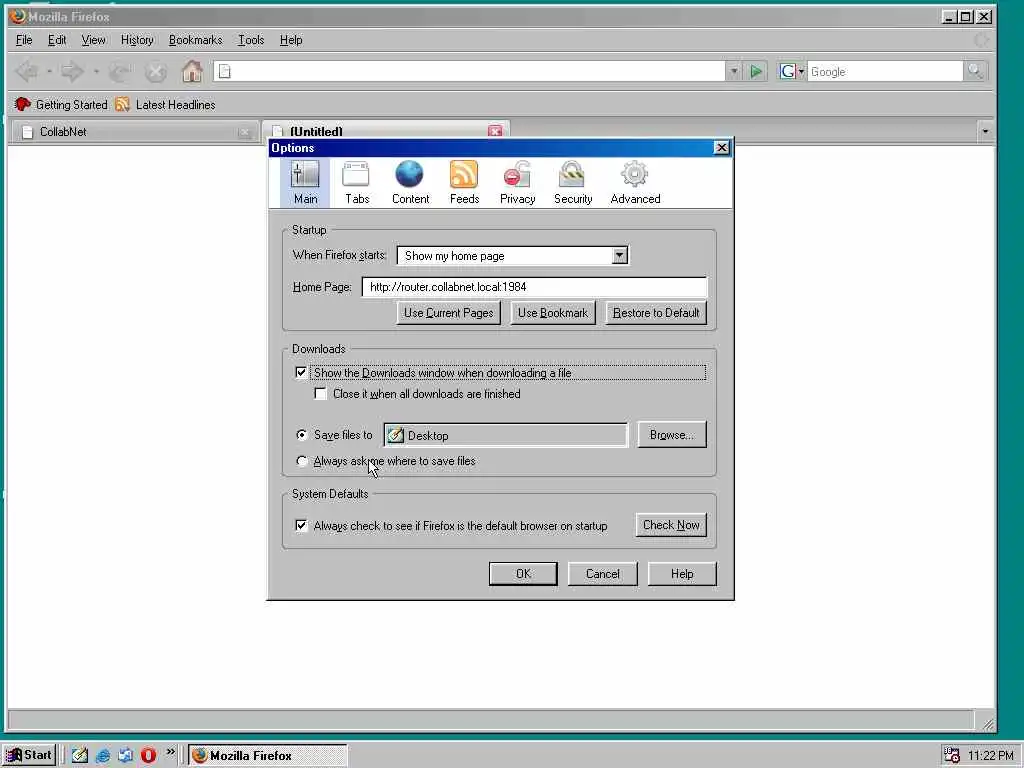
Task: Check Close it when all downloads finished
Action: (320, 394)
